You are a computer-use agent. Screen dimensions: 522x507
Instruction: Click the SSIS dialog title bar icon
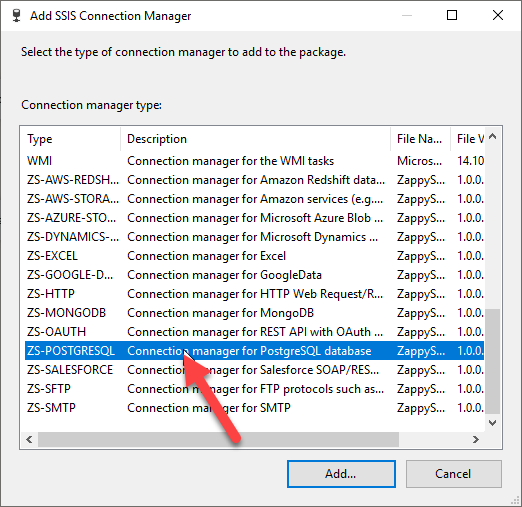point(16,15)
